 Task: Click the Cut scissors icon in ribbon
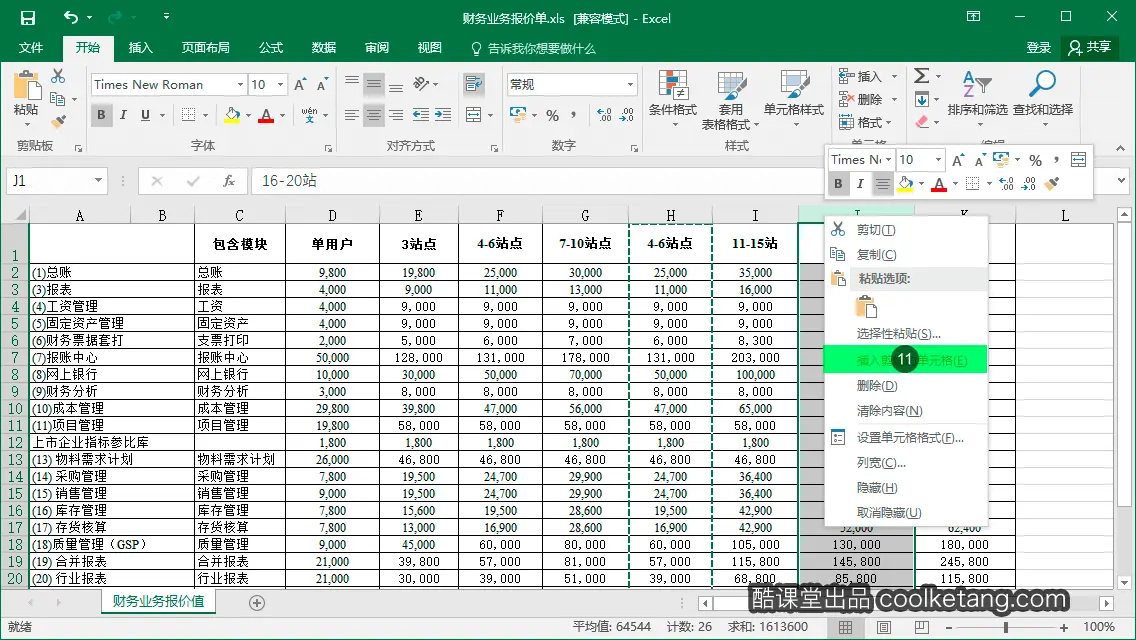(x=58, y=76)
